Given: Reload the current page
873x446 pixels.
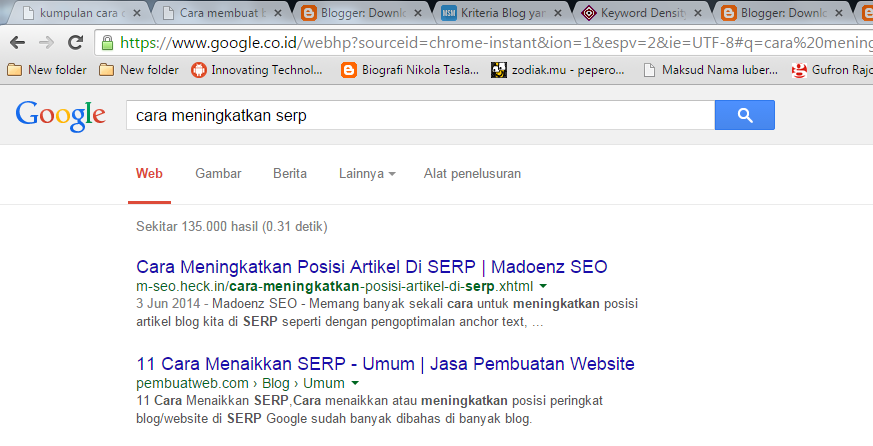Looking at the screenshot, I should tap(75, 42).
